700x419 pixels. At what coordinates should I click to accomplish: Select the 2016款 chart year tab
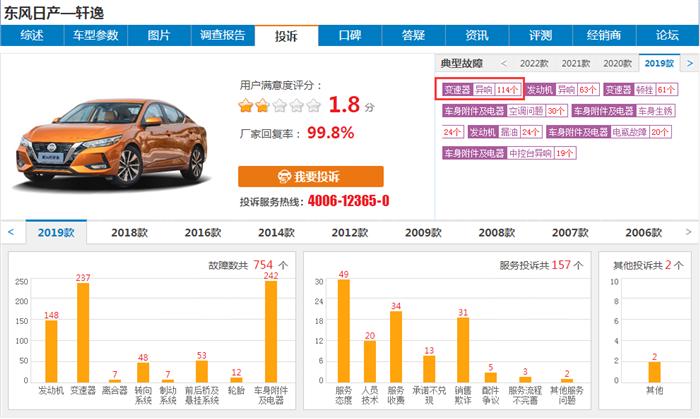(x=203, y=232)
